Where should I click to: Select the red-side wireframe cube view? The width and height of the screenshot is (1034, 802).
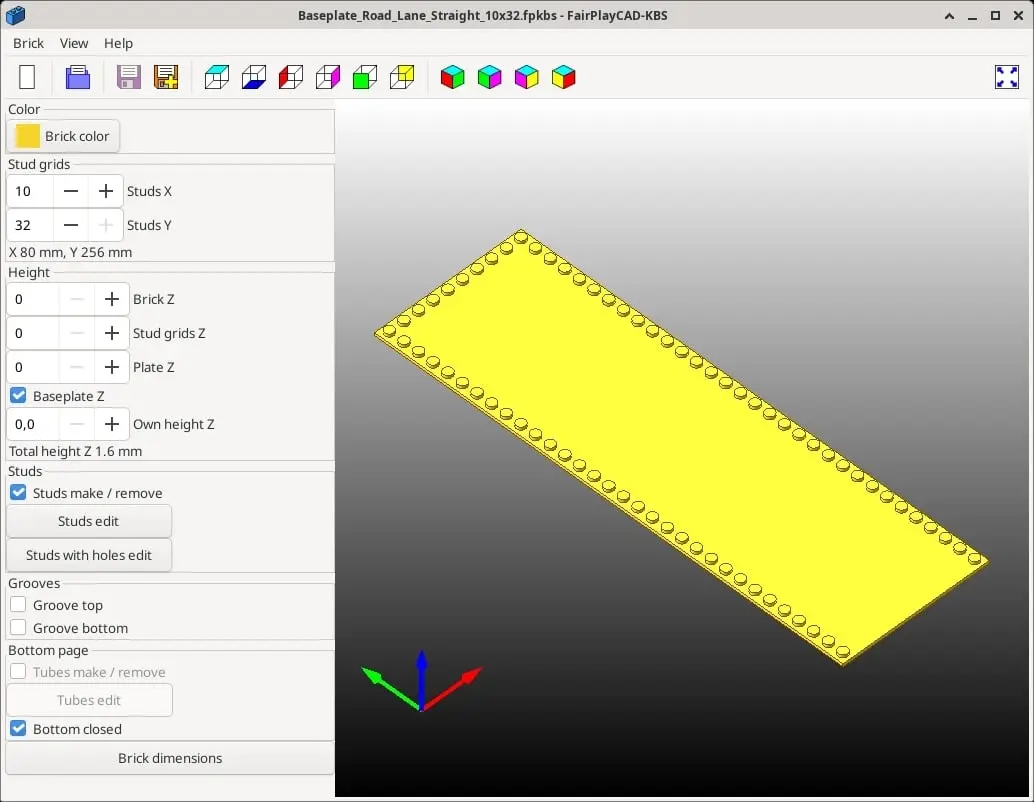coord(291,77)
